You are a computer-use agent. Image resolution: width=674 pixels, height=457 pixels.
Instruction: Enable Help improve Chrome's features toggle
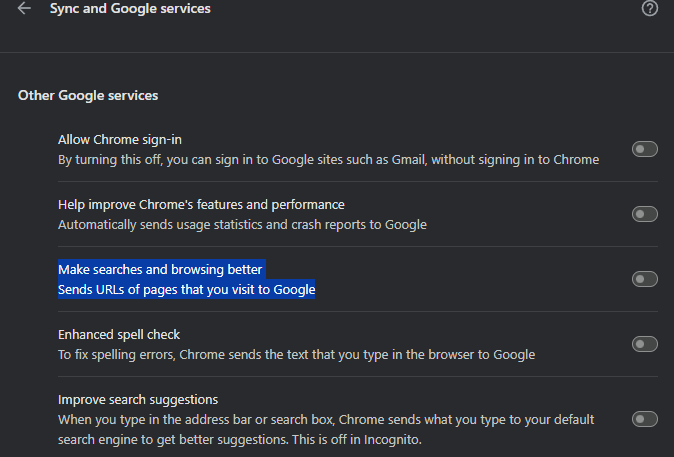pos(645,214)
